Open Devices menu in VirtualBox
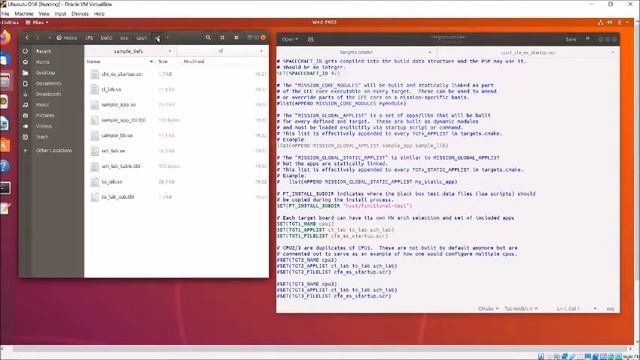Screen dimensions: 640x360 pos(80,13)
